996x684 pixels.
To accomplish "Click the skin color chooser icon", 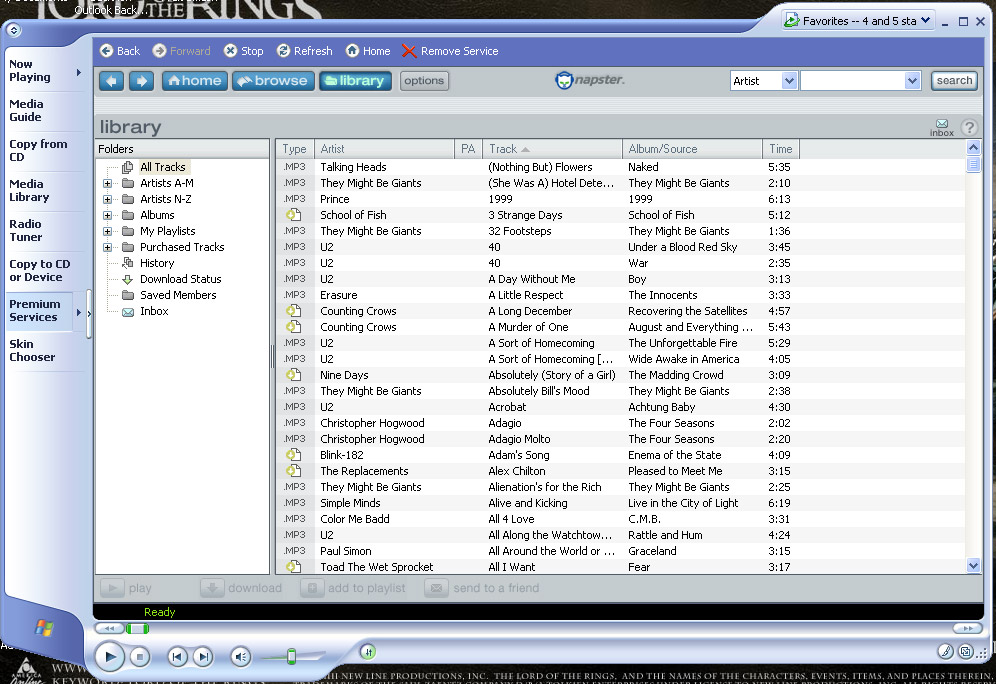I will [945, 651].
